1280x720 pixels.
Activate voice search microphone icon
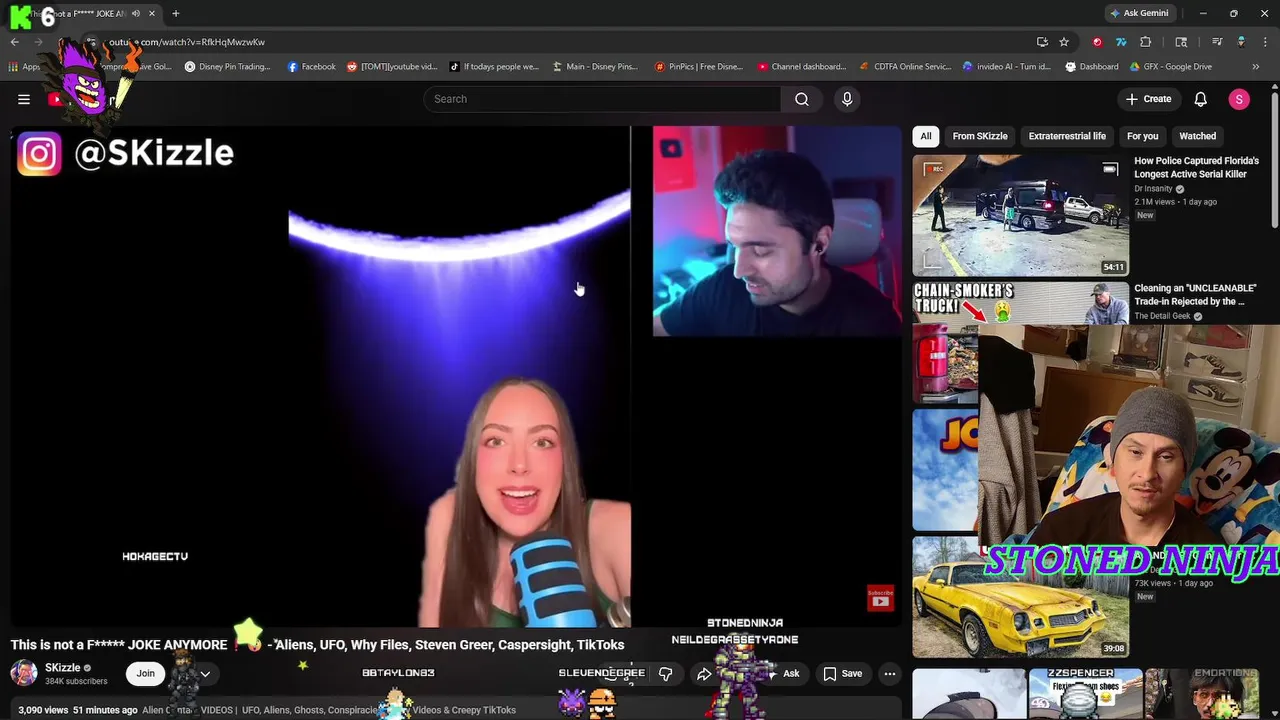tap(847, 99)
